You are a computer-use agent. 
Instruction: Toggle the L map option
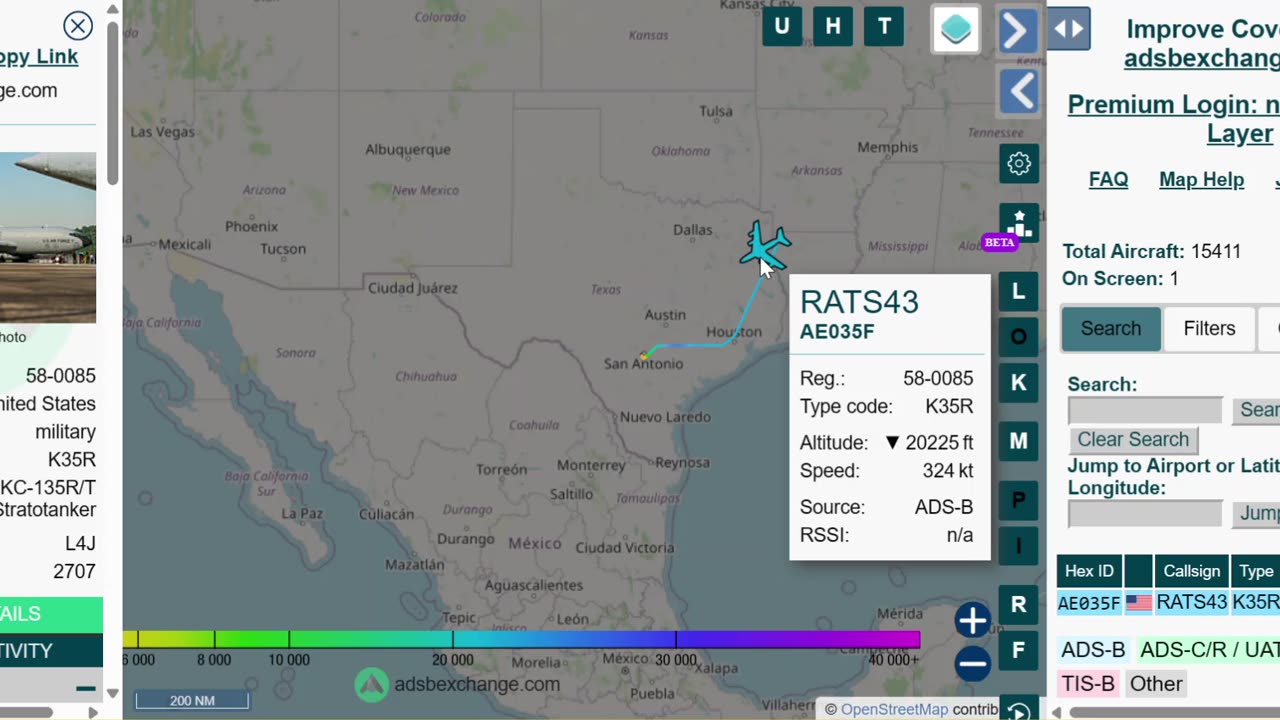[1018, 291]
